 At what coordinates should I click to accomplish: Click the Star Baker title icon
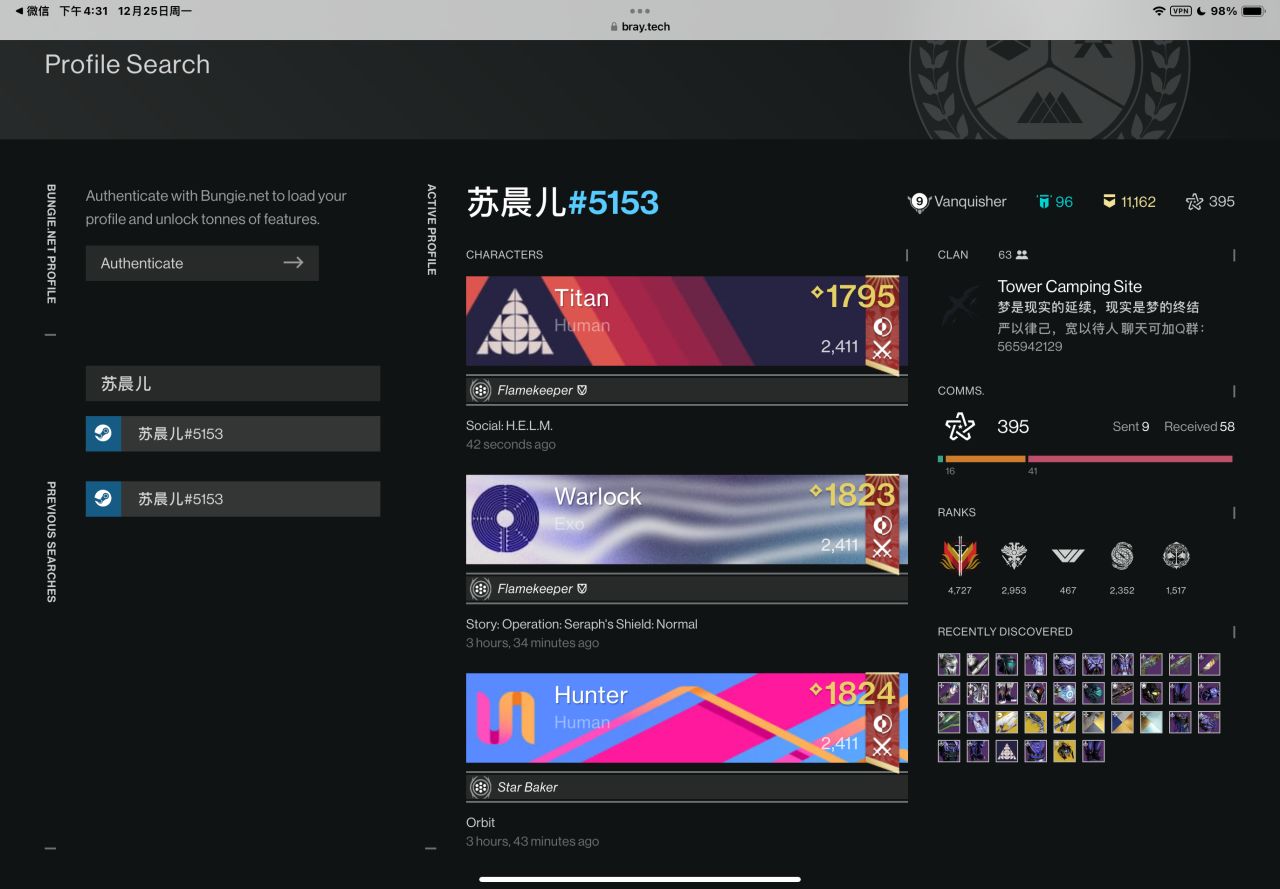point(481,787)
